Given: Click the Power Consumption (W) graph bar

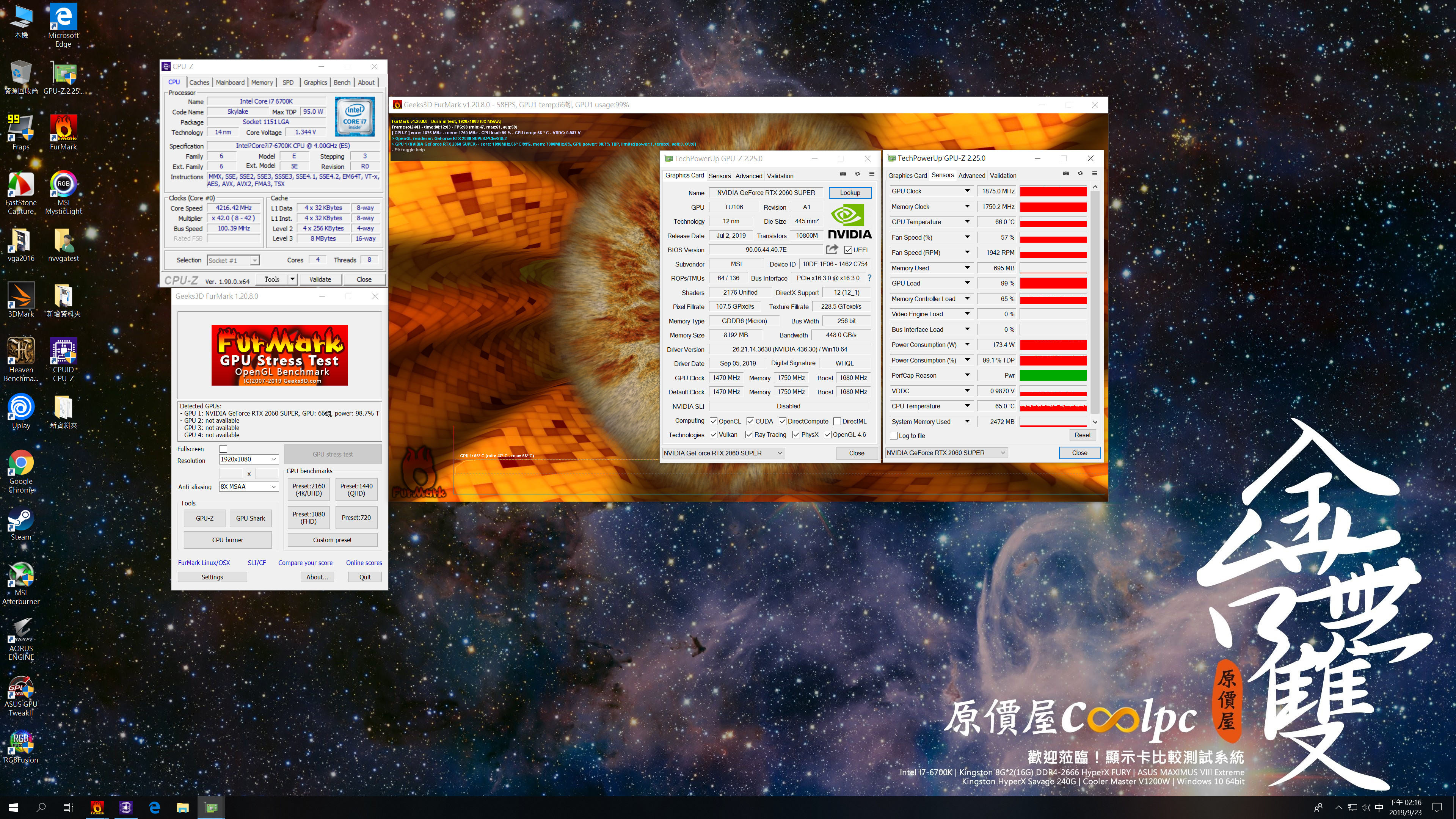Looking at the screenshot, I should (1053, 345).
